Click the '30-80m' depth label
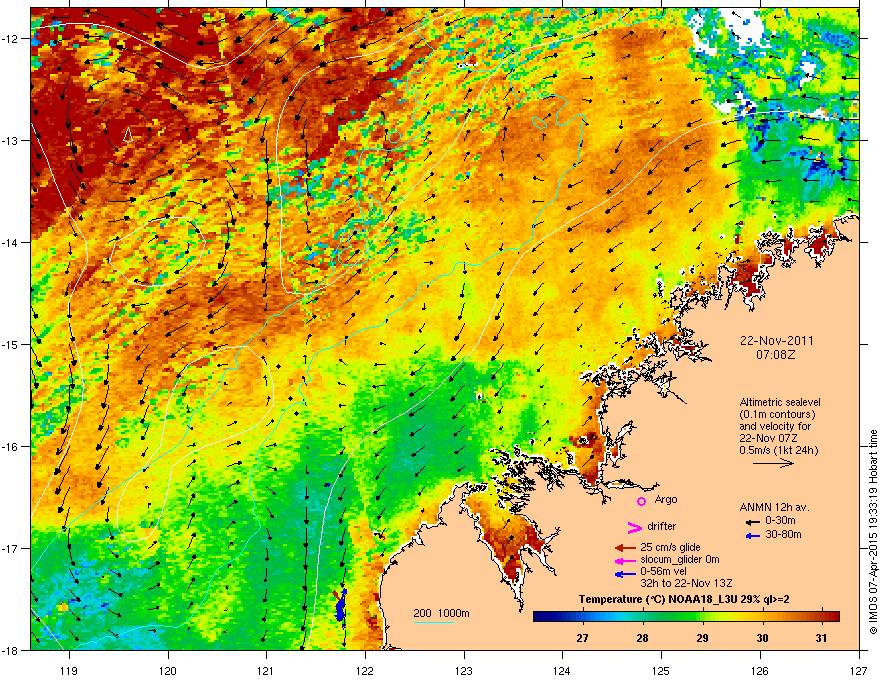This screenshot has height=680, width=880. [x=783, y=534]
